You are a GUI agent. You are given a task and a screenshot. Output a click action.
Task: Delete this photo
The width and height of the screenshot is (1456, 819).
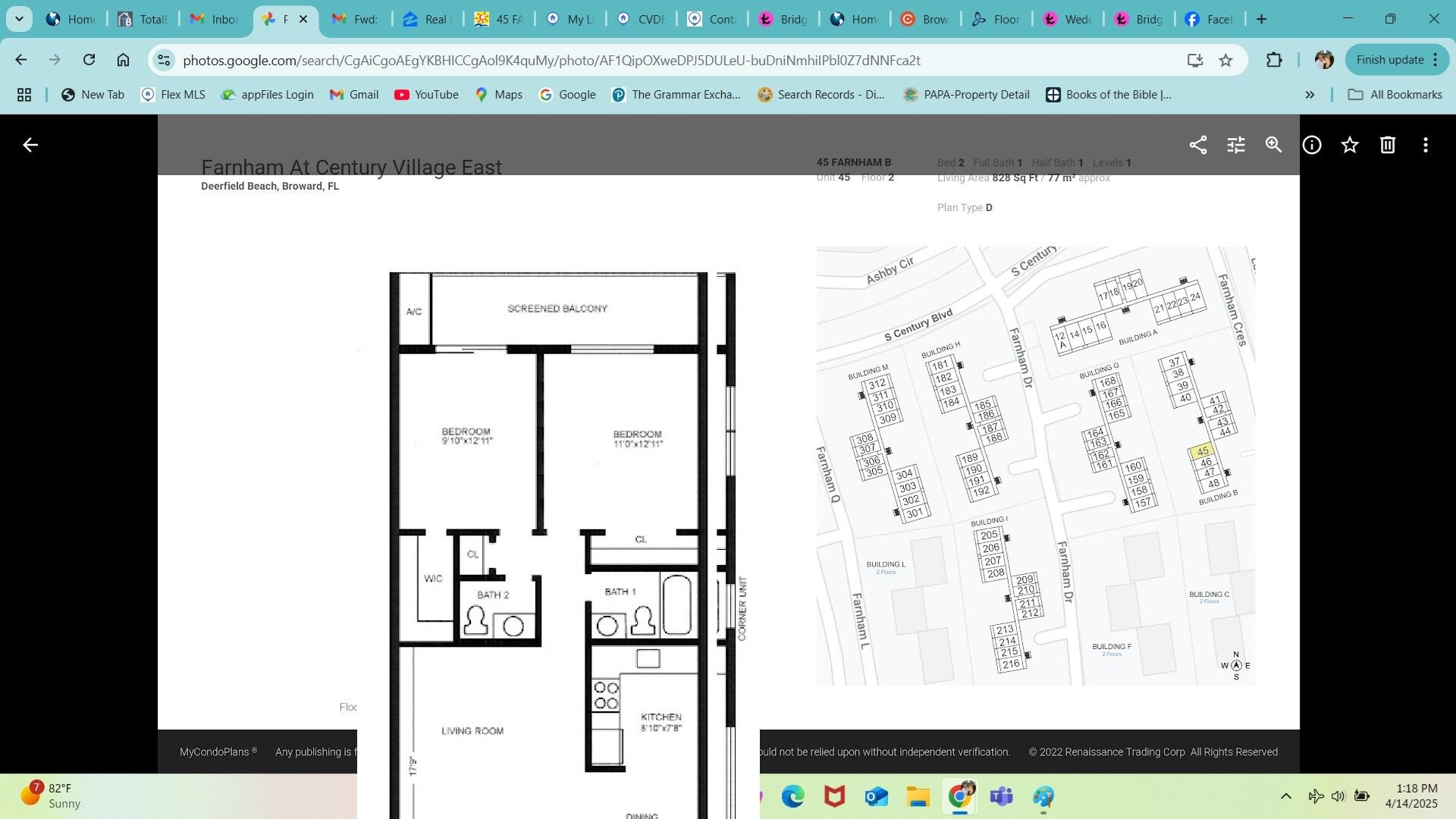pos(1388,145)
